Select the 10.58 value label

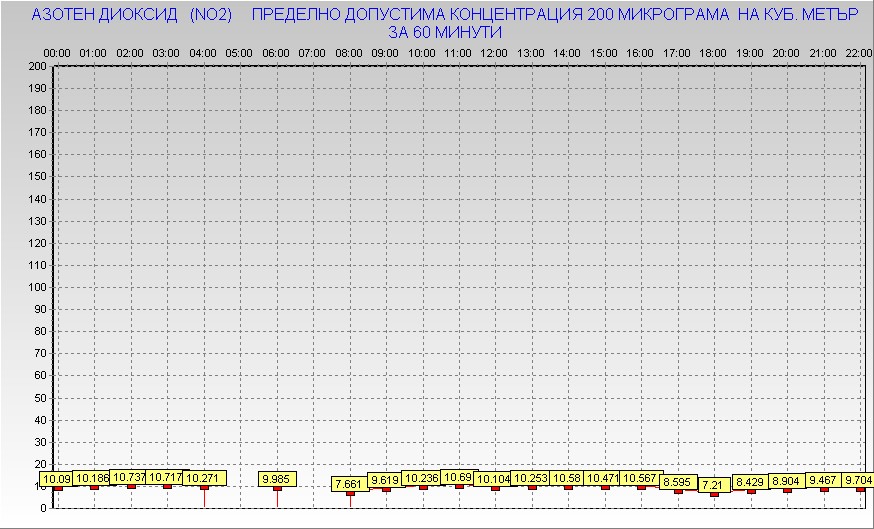click(568, 478)
